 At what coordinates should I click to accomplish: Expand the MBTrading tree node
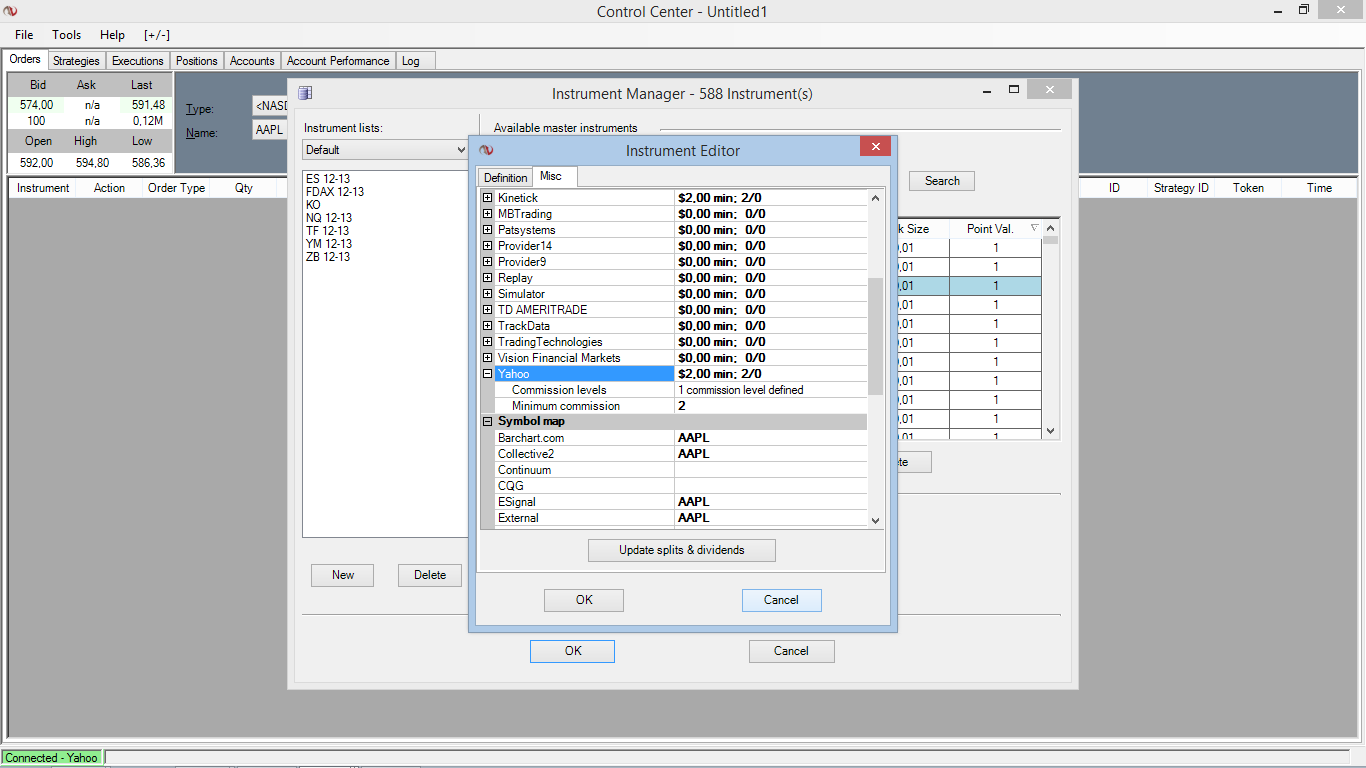pyautogui.click(x=488, y=214)
